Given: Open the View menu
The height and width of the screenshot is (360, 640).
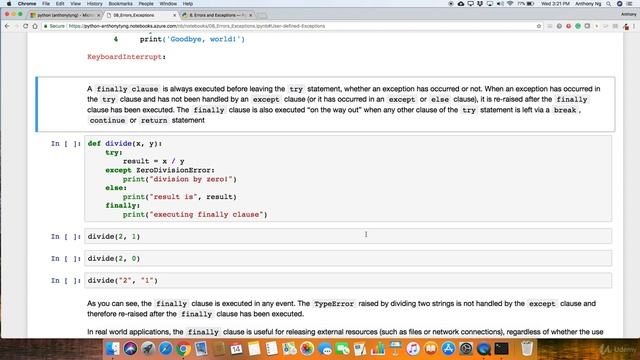Looking at the screenshot, I should [76, 4].
